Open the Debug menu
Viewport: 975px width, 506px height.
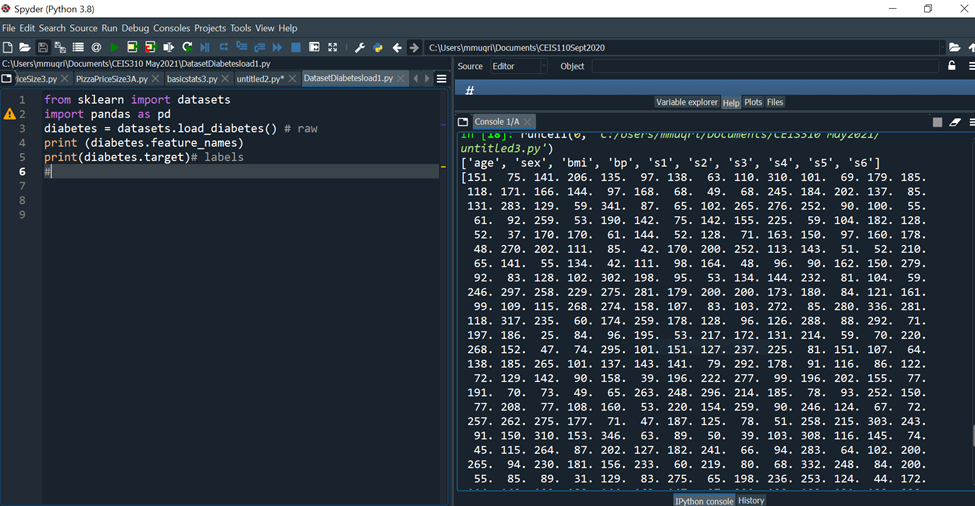coord(135,28)
